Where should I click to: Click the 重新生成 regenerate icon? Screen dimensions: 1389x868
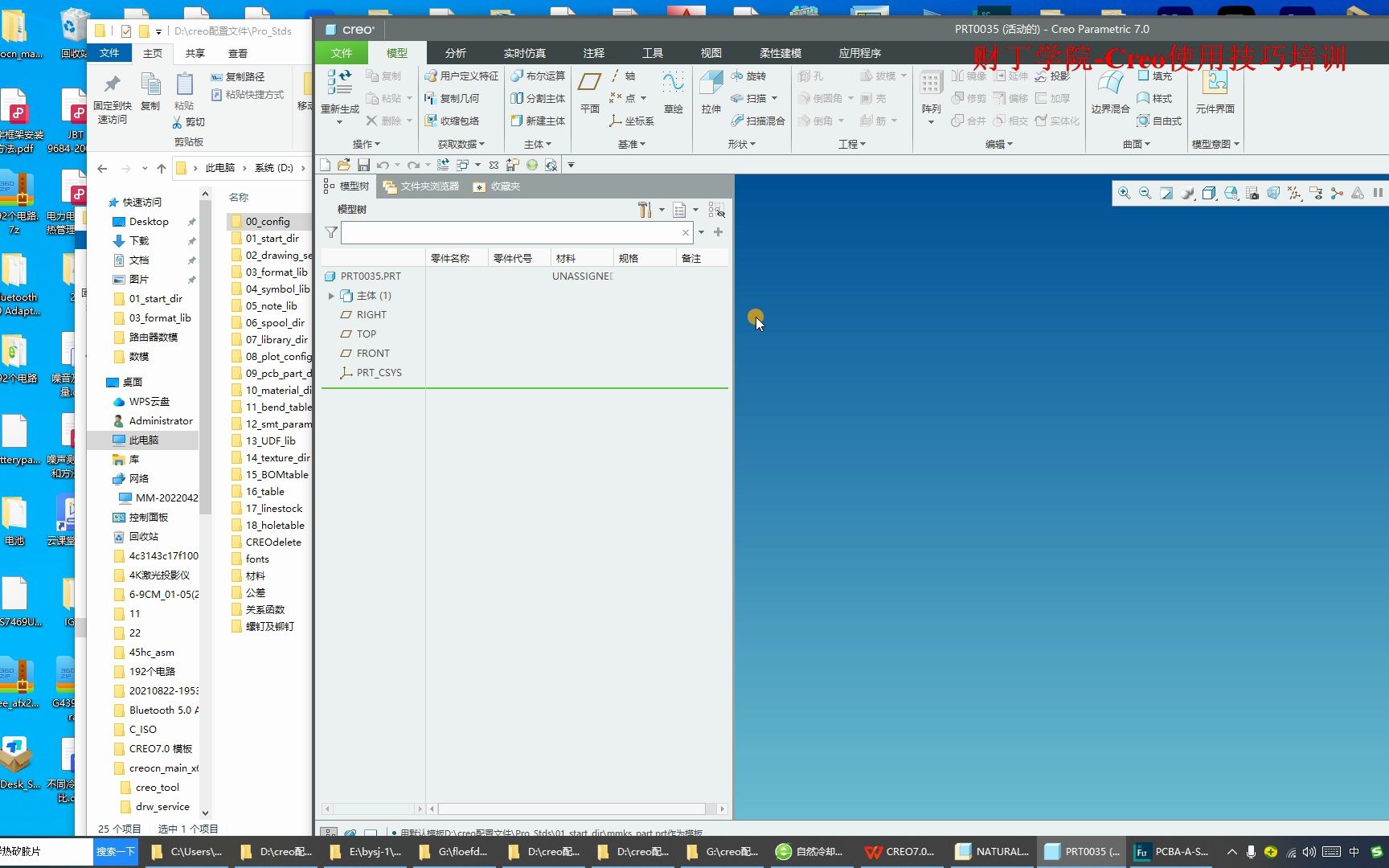339,83
